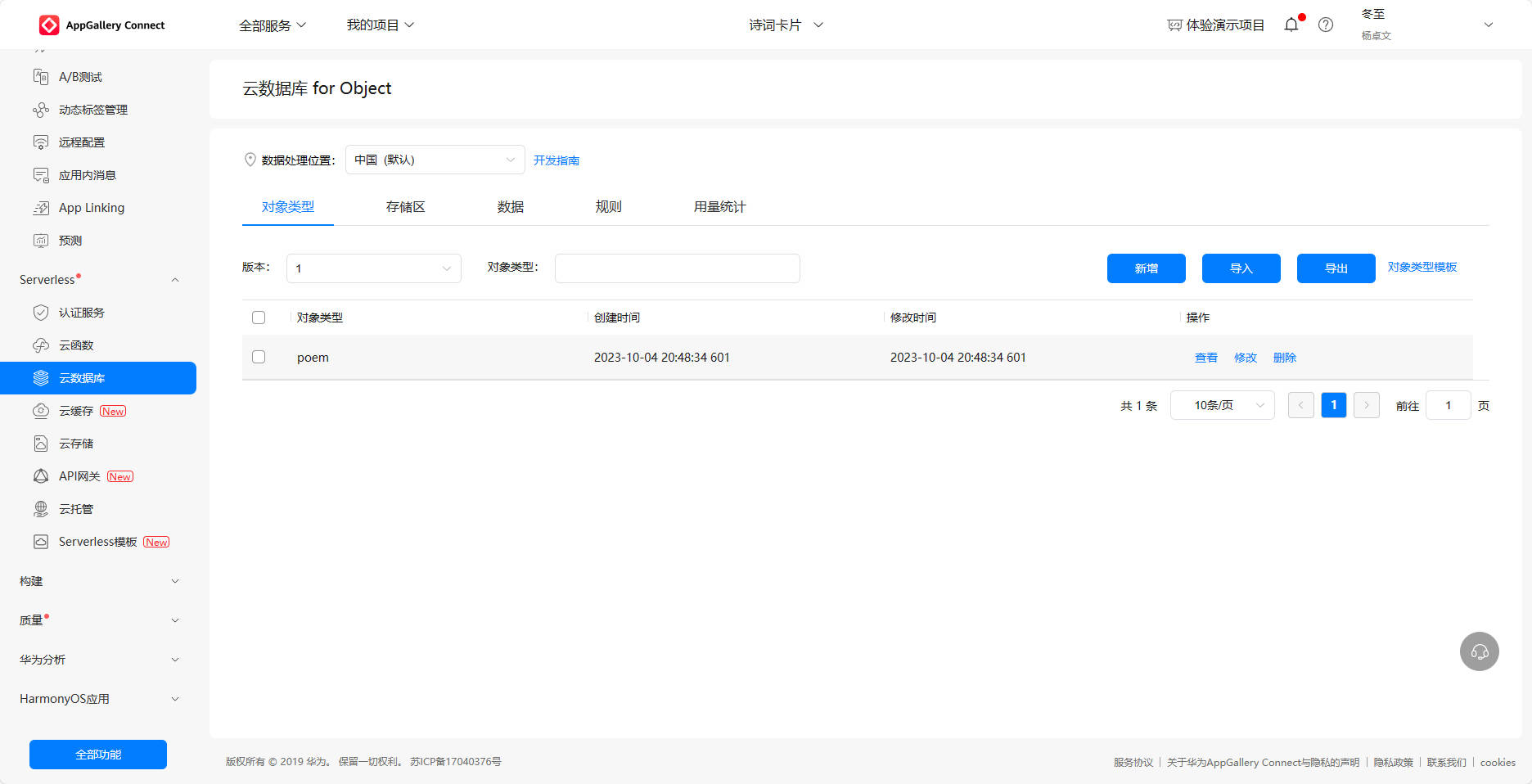Open the 联系我们 footer link

(1447, 762)
